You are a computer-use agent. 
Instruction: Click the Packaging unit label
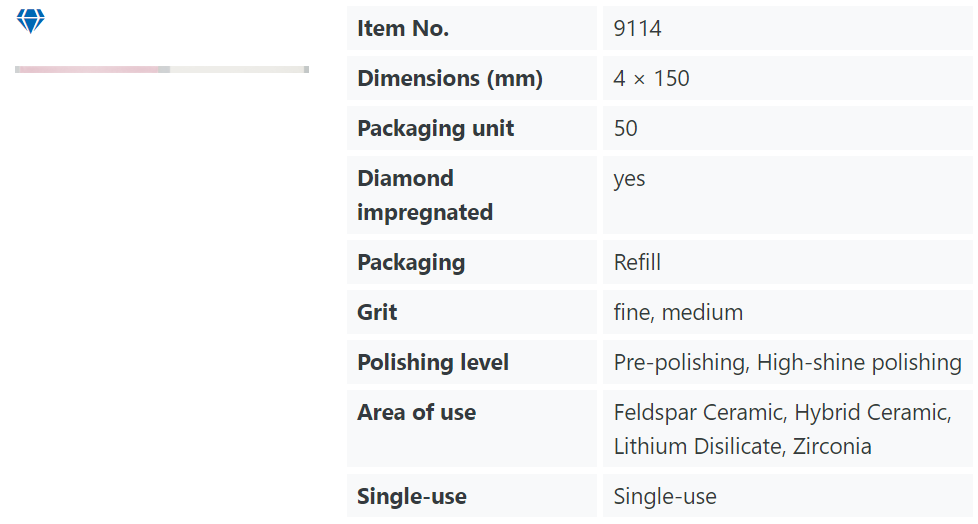point(435,128)
